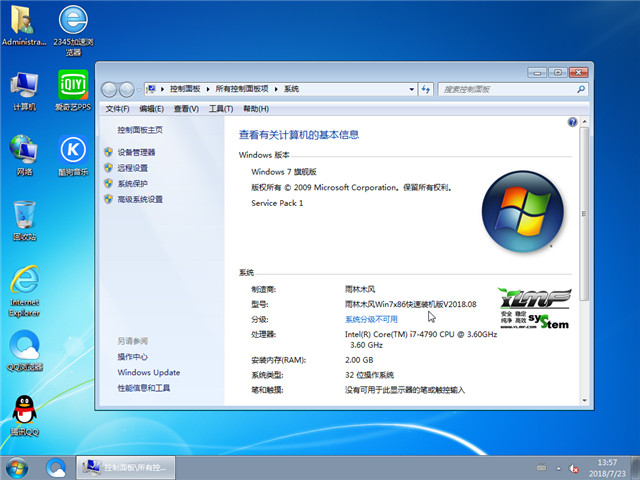Open the 帮助(H) menu
The image size is (640, 480).
pos(256,109)
